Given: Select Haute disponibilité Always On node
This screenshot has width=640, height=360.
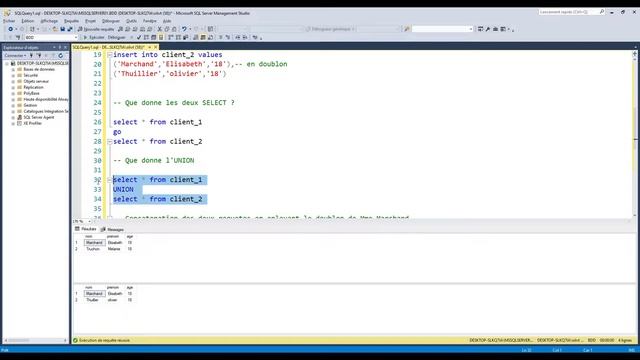Looking at the screenshot, I should [45, 99].
